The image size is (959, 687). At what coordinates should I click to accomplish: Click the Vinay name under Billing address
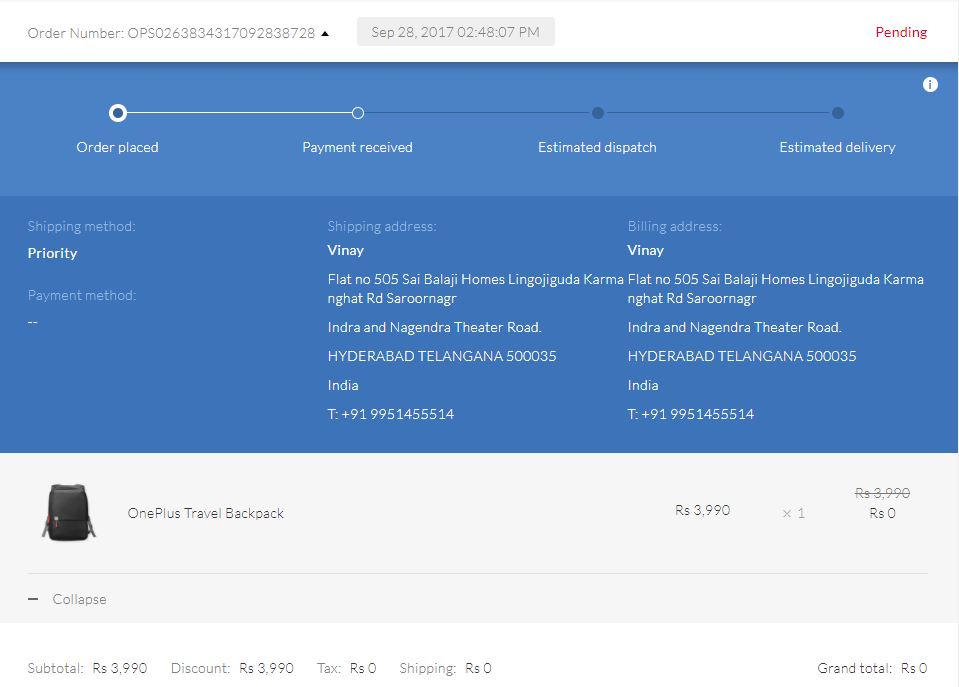(x=645, y=250)
